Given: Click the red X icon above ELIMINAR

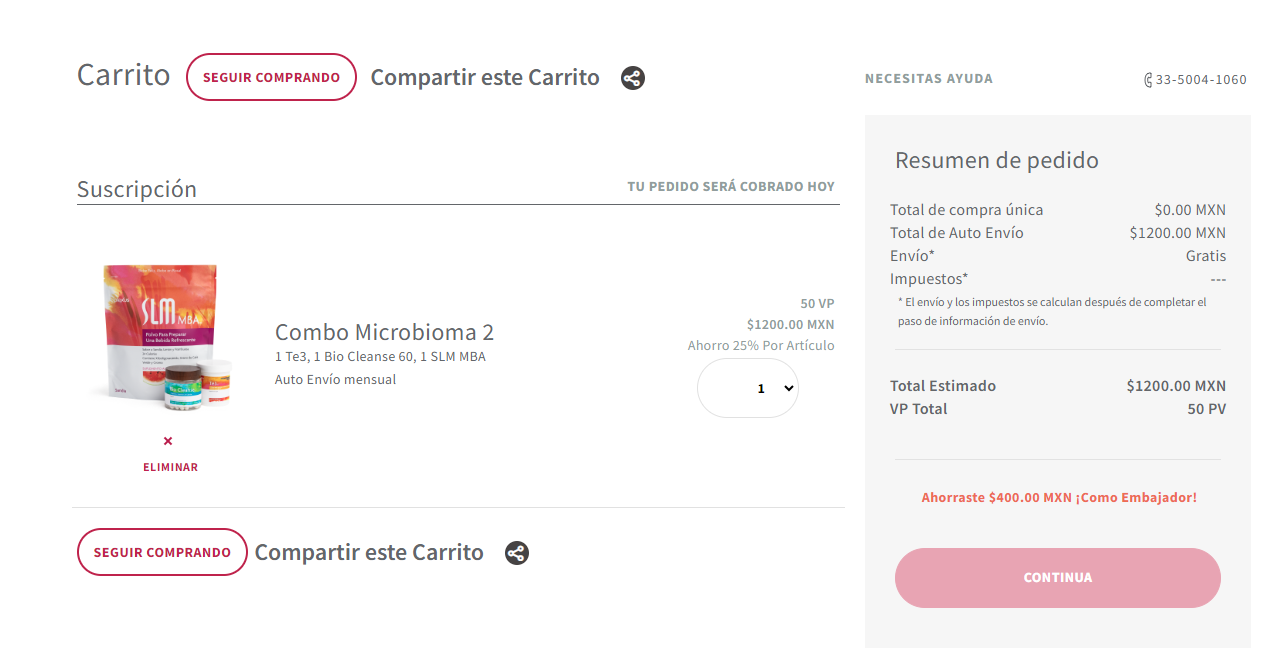Looking at the screenshot, I should tap(168, 441).
